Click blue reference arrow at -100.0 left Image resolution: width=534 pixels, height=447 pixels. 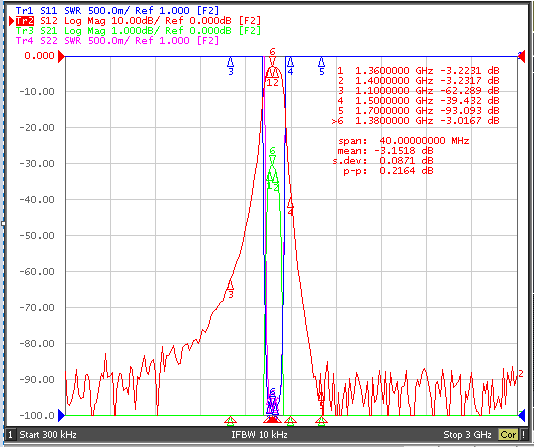point(61,415)
